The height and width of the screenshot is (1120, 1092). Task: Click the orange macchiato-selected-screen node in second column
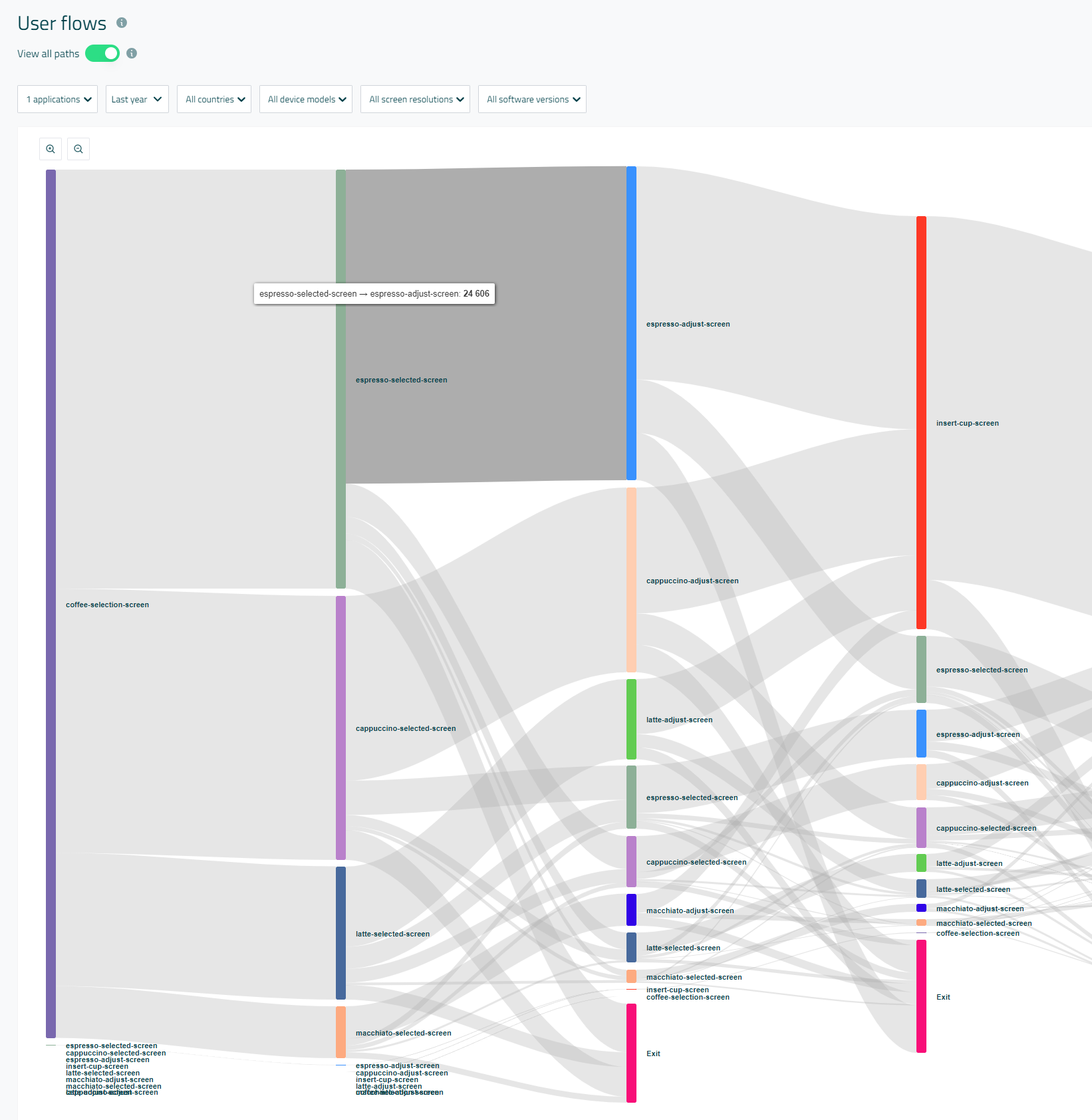[x=341, y=1032]
